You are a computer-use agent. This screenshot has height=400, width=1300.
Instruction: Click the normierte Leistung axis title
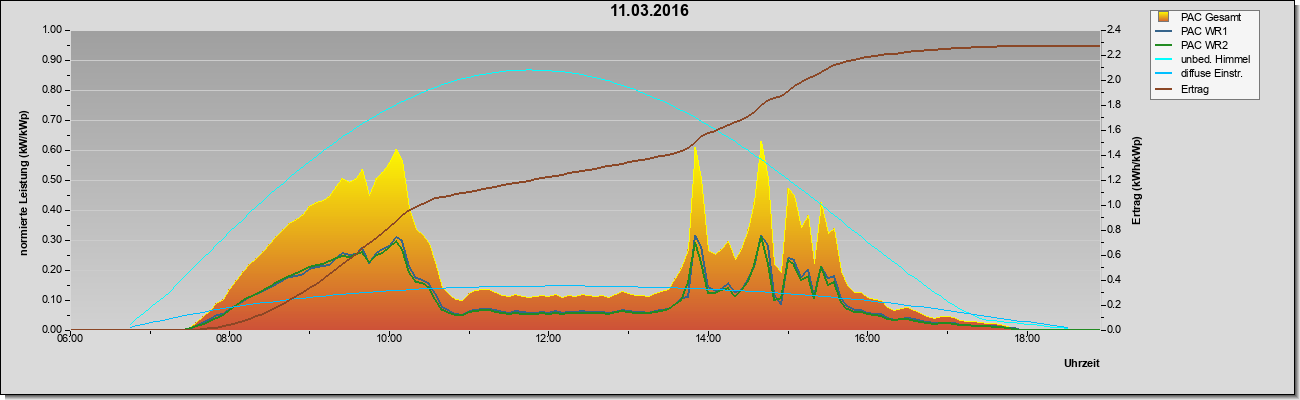(22, 179)
